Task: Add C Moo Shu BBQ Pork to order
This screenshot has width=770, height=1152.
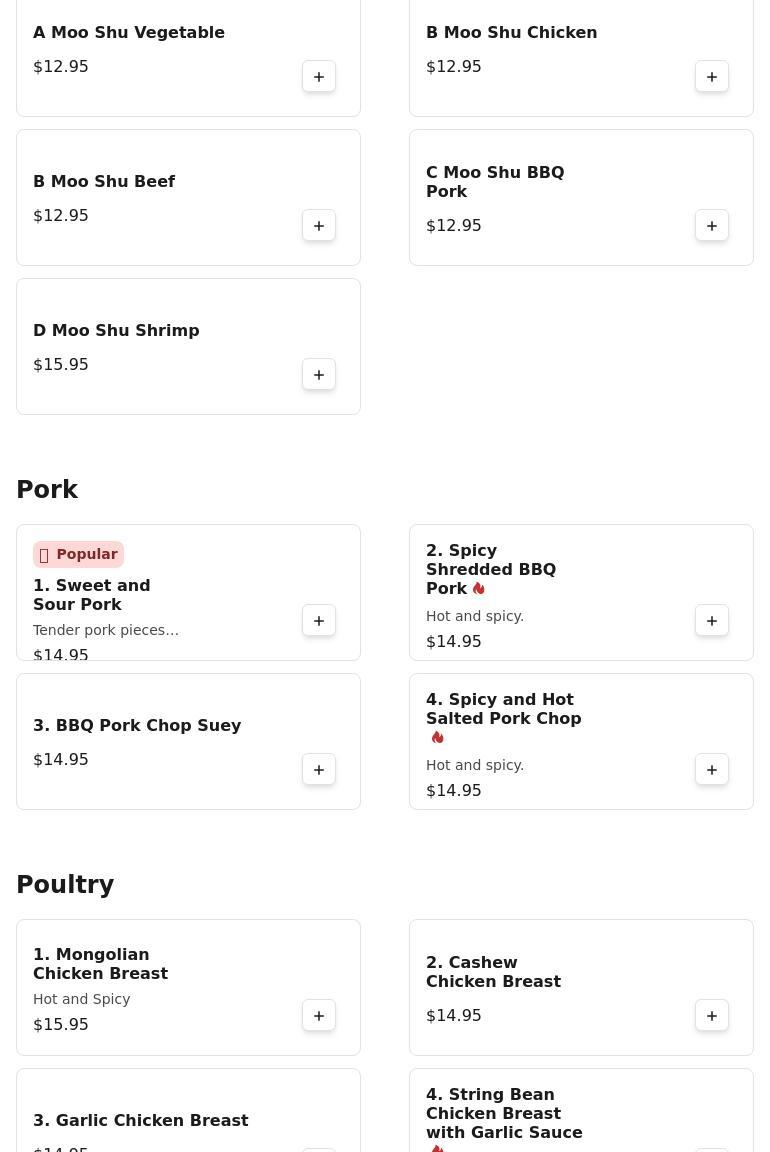Action: pyautogui.click(x=712, y=226)
